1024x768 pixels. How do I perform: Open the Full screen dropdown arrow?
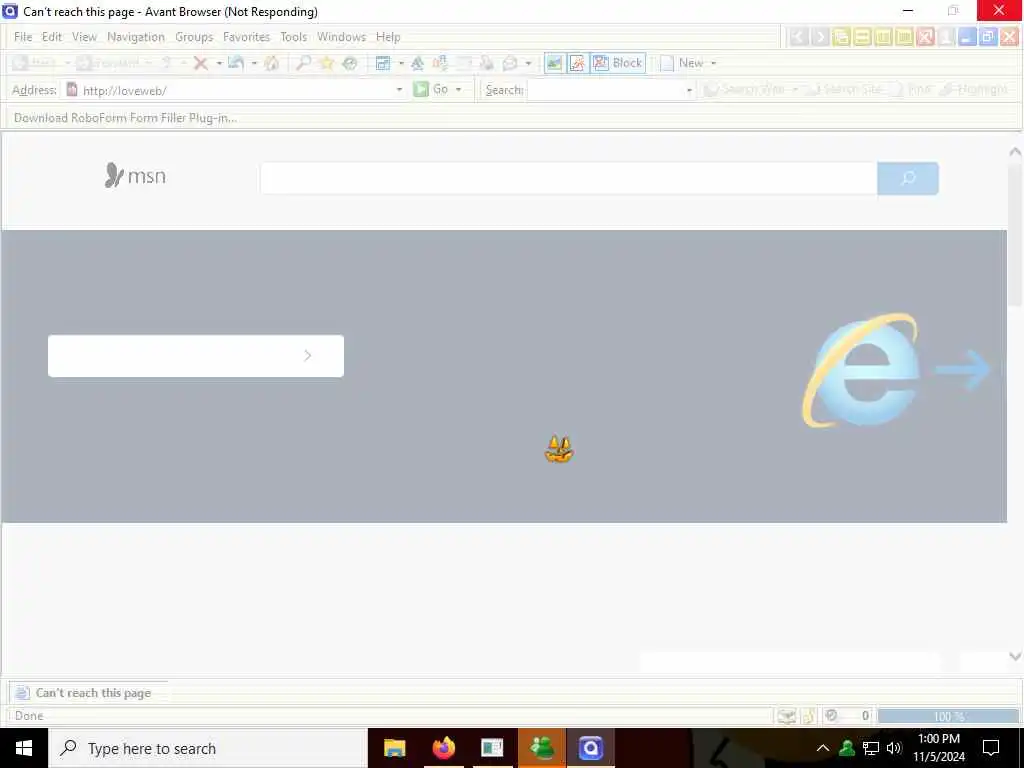click(x=401, y=63)
